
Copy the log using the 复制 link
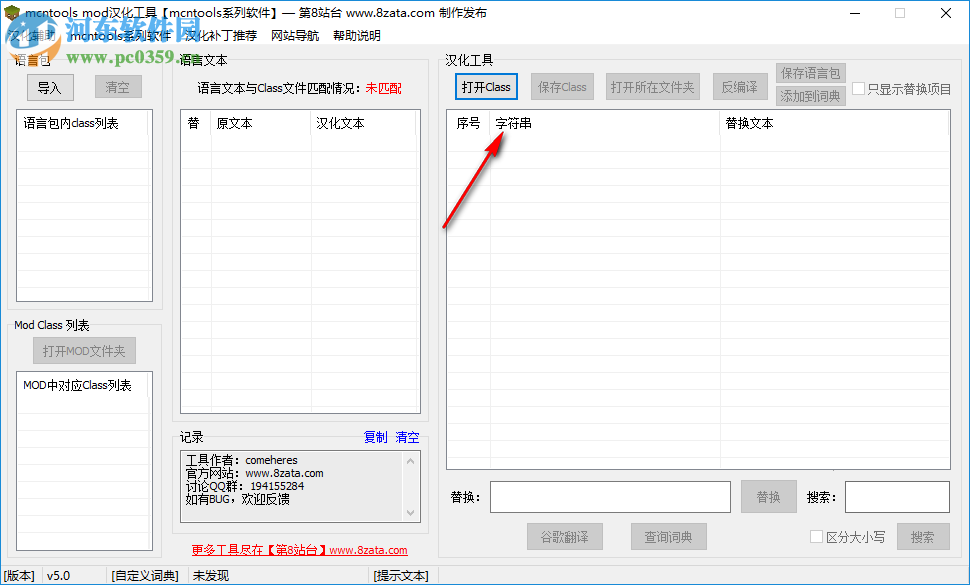(374, 437)
